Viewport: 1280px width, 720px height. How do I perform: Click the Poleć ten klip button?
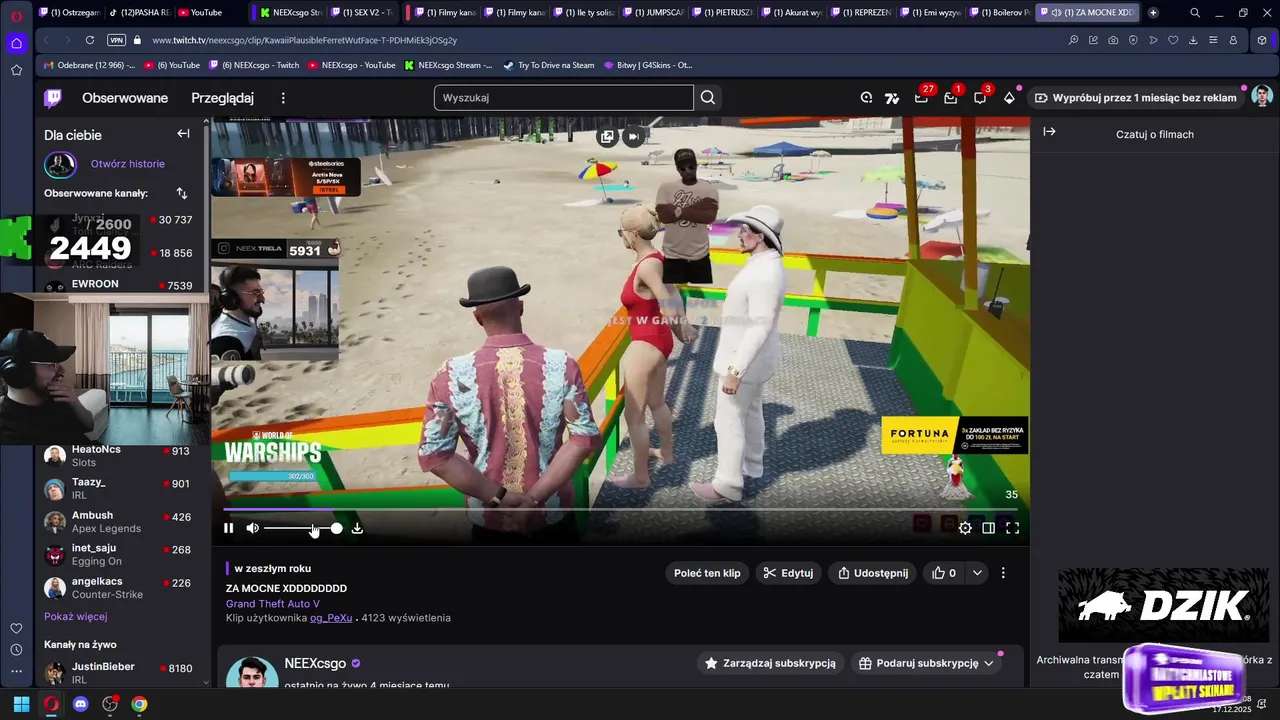point(707,573)
